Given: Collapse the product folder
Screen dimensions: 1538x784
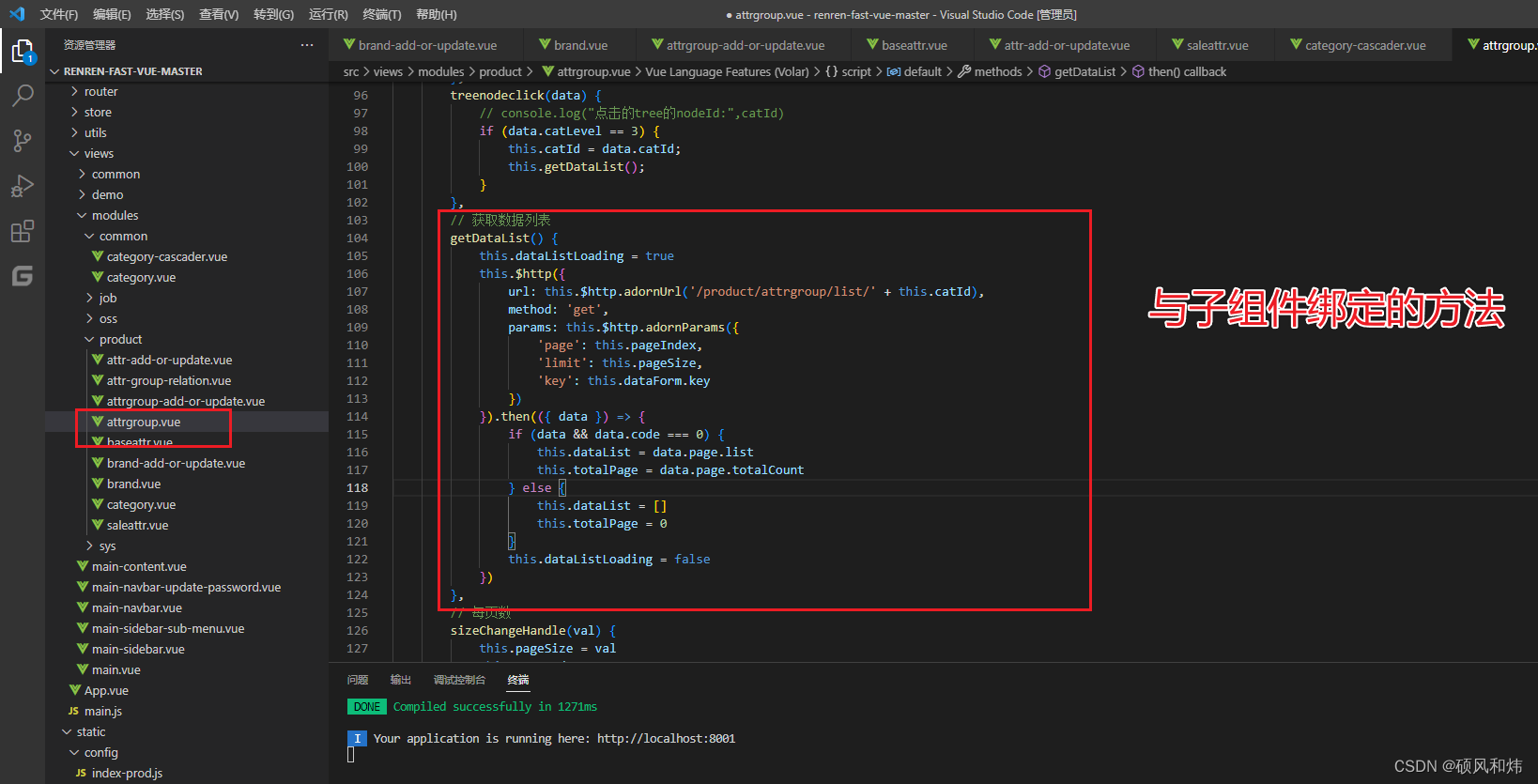Looking at the screenshot, I should pos(90,339).
